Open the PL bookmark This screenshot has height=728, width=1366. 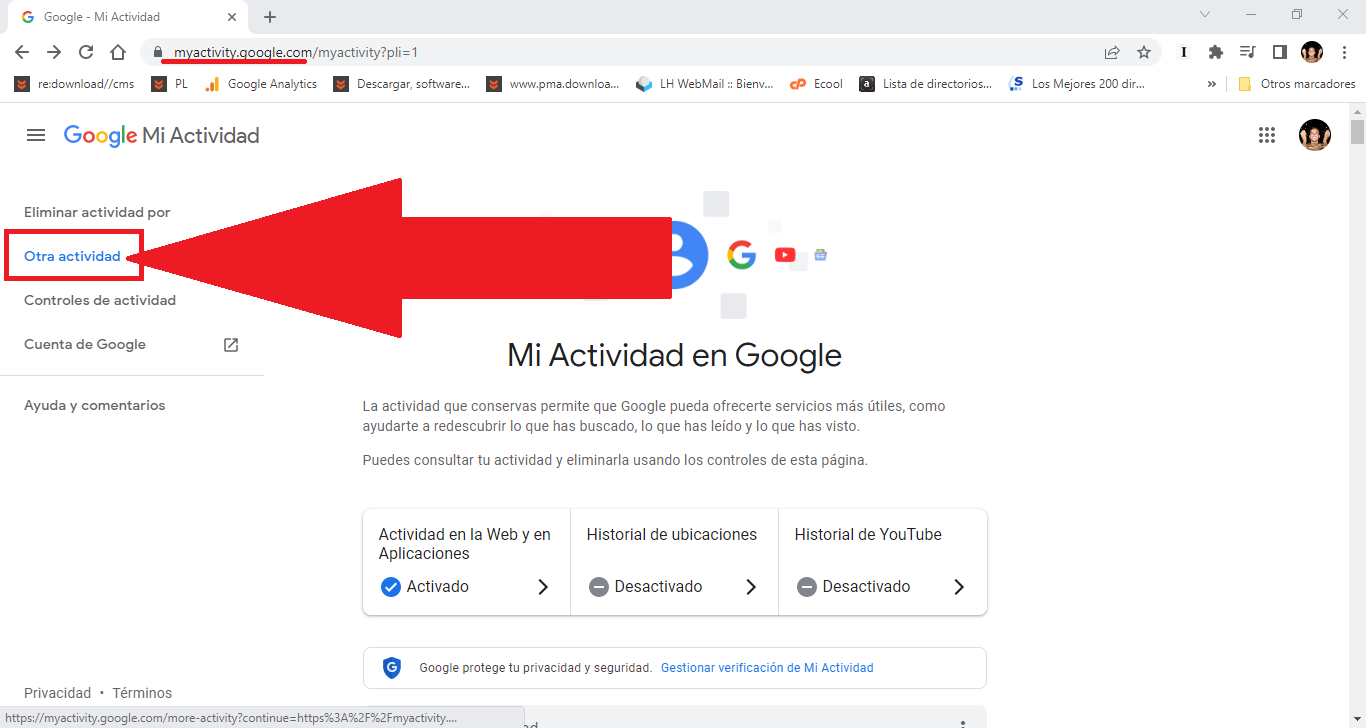[x=170, y=84]
